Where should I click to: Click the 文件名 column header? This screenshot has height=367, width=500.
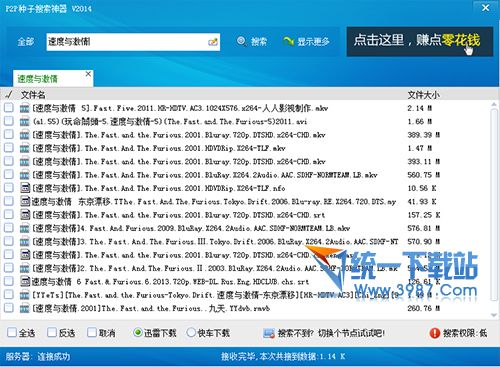click(33, 95)
